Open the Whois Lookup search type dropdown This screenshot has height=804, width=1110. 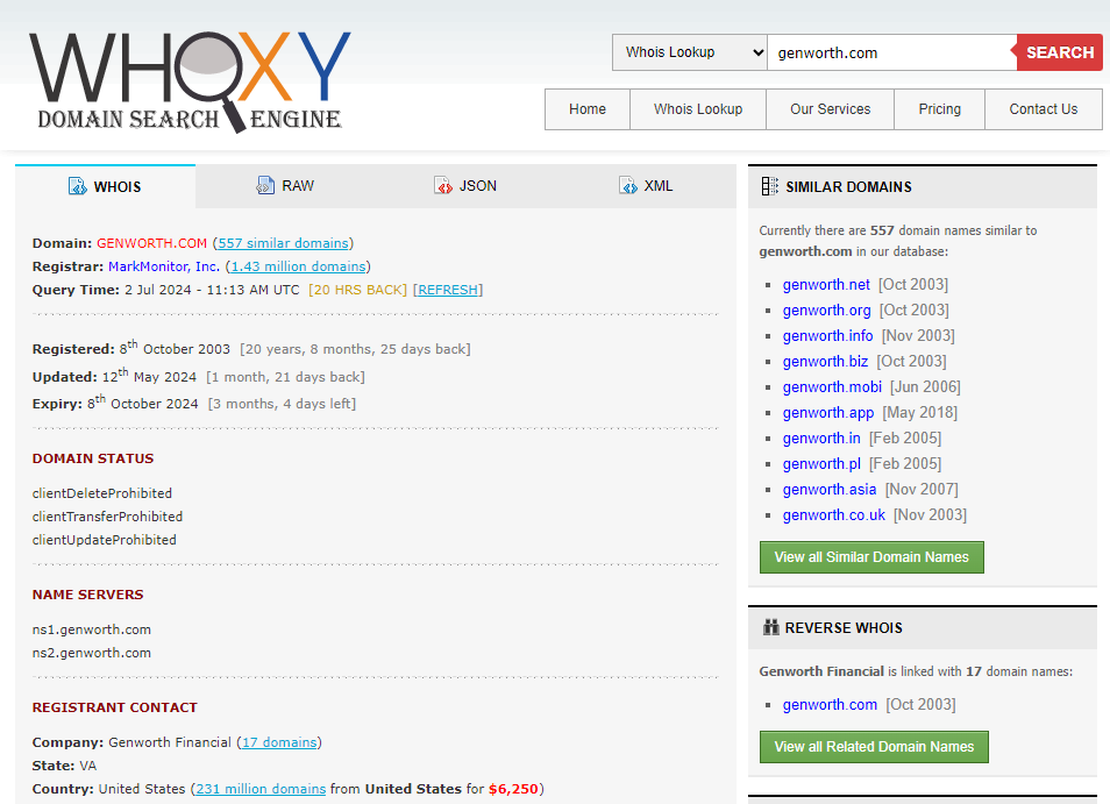(689, 52)
